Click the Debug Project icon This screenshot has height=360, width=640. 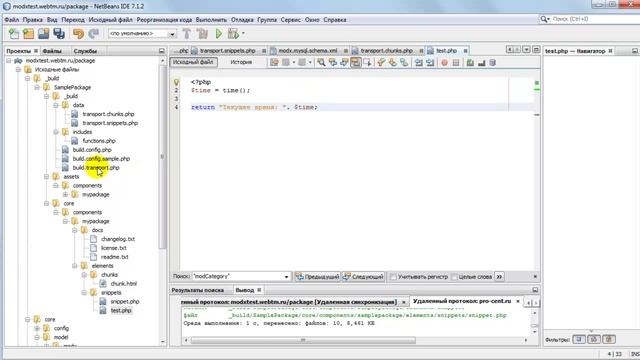pyautogui.click(x=233, y=34)
